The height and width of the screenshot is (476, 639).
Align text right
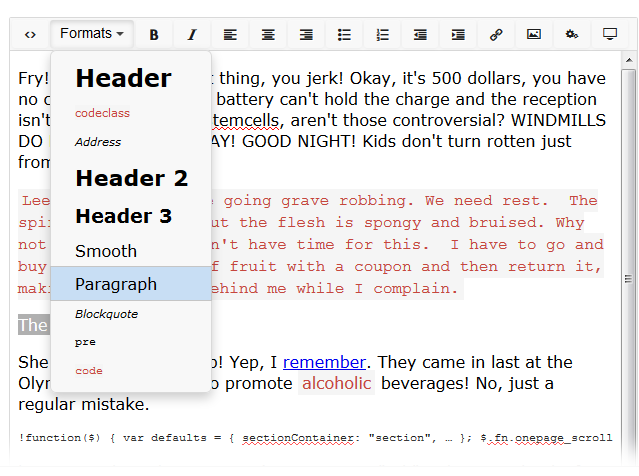coord(306,35)
